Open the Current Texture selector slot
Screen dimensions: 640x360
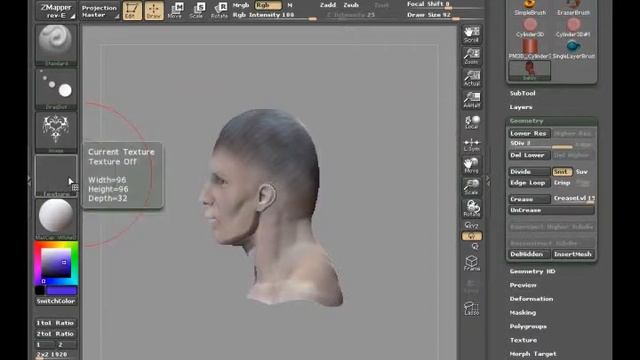(x=56, y=176)
